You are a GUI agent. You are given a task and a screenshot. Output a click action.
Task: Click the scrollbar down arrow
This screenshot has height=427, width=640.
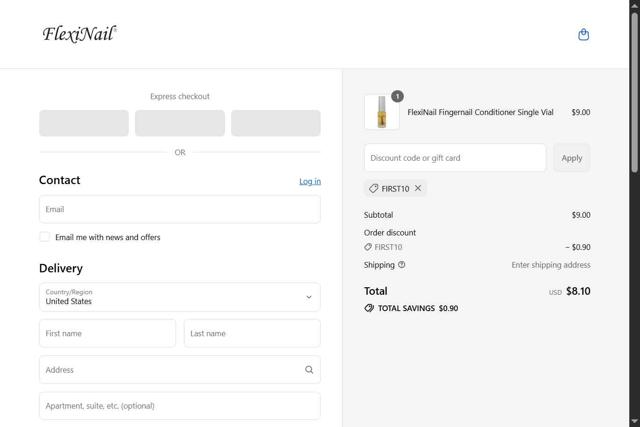click(634, 421)
